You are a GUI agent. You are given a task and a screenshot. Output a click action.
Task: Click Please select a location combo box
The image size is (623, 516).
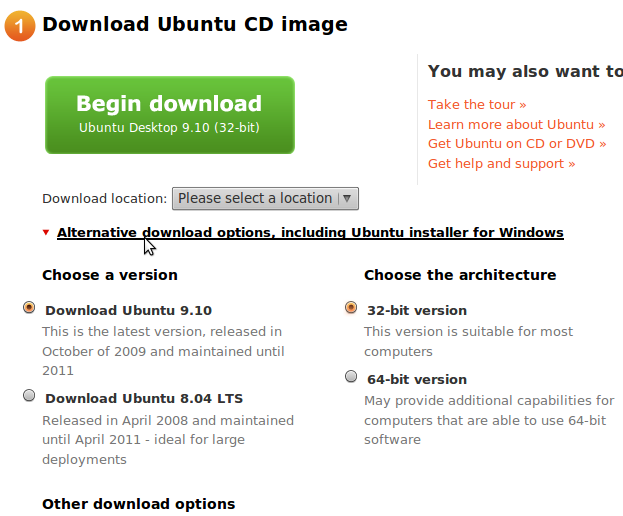point(265,198)
